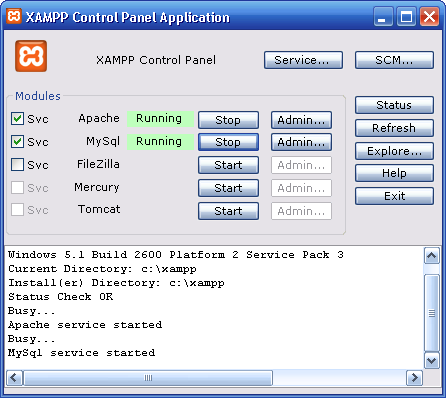The height and width of the screenshot is (398, 446).
Task: Open the Service... settings button
Action: (x=303, y=60)
